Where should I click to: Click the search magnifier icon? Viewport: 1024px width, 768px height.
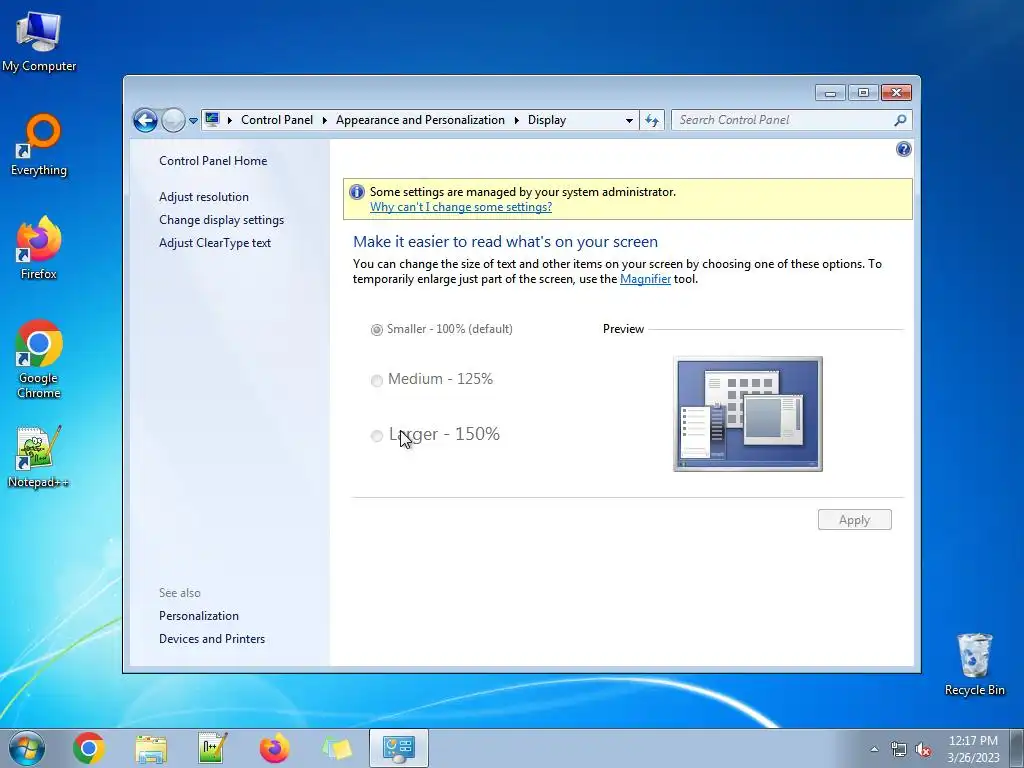coord(901,120)
